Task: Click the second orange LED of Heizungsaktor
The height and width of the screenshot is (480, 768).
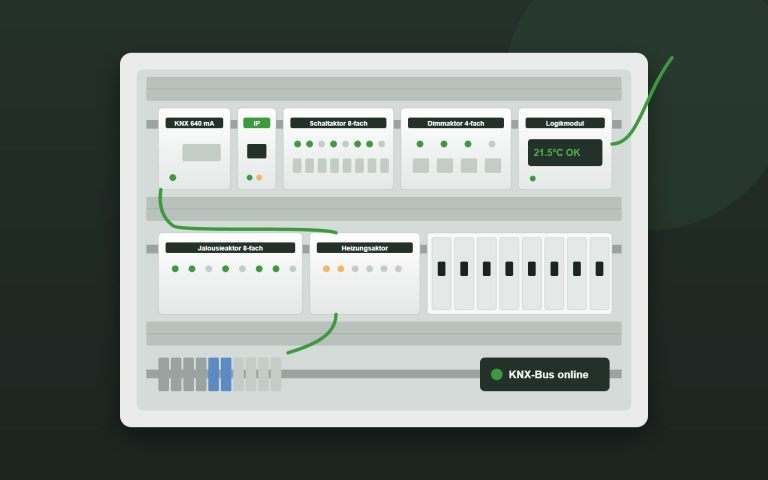Action: 341,269
